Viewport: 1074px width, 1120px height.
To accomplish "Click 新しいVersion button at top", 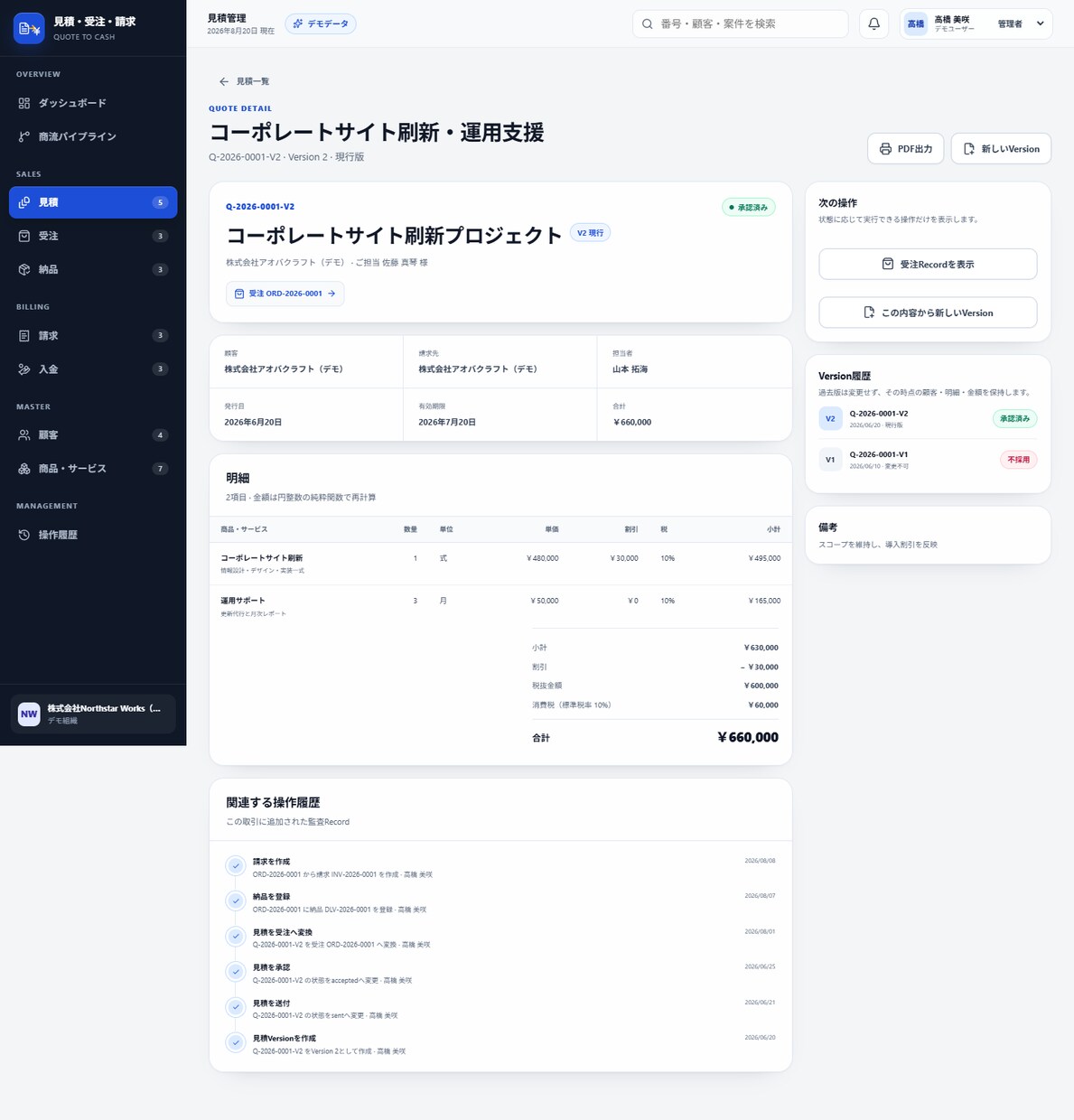I will pos(1001,149).
